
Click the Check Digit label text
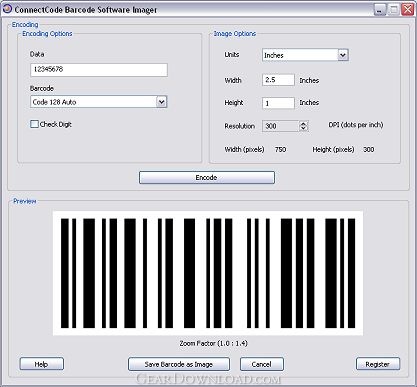[56, 124]
